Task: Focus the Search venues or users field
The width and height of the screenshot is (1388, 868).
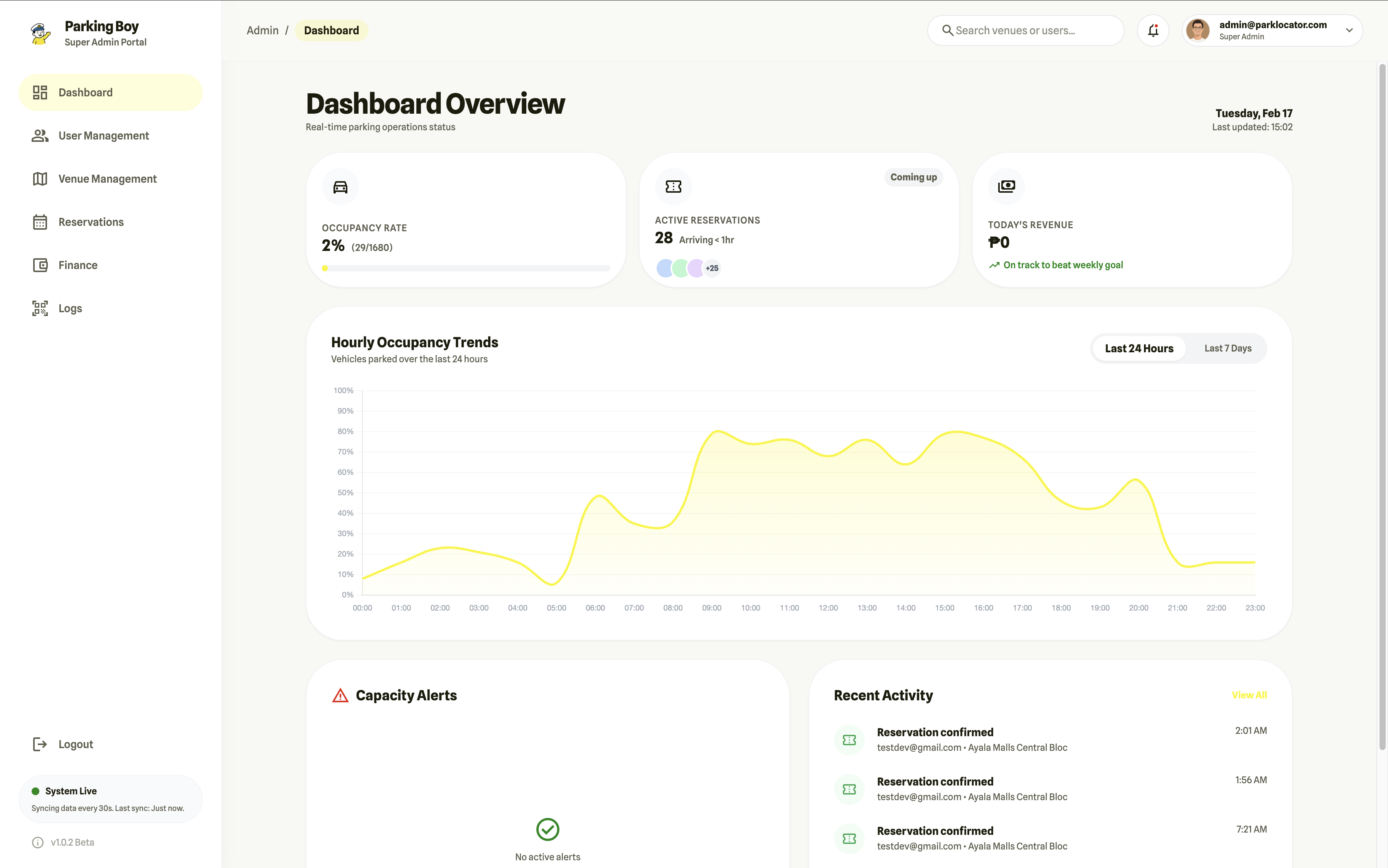Action: pos(1025,30)
